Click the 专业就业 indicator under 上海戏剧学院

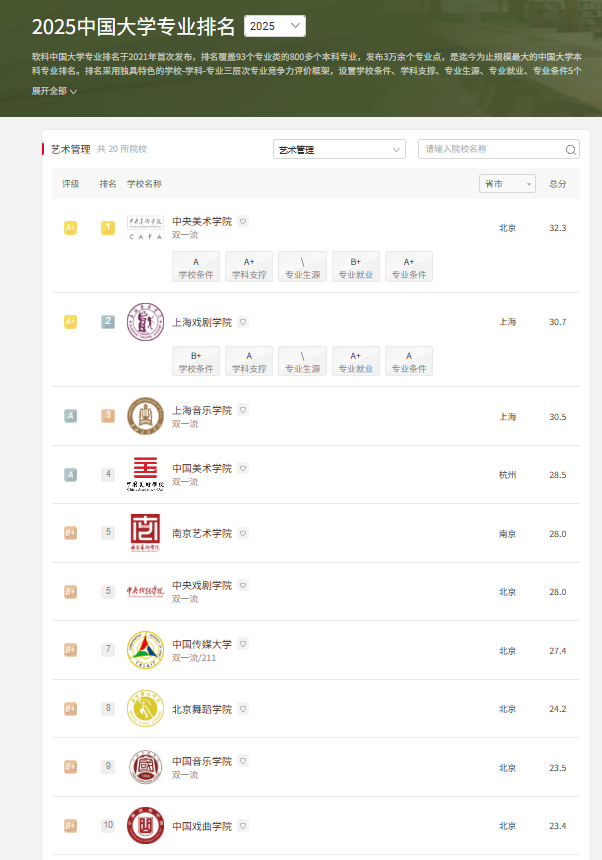355,361
